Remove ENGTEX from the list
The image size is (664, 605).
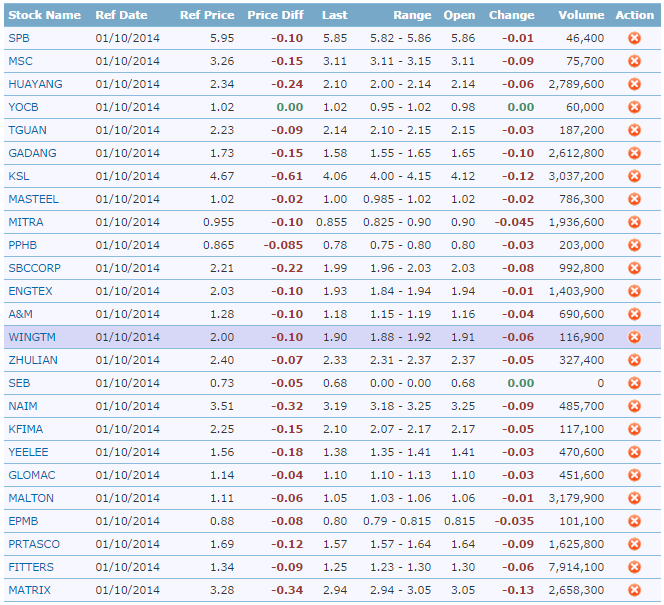click(634, 291)
